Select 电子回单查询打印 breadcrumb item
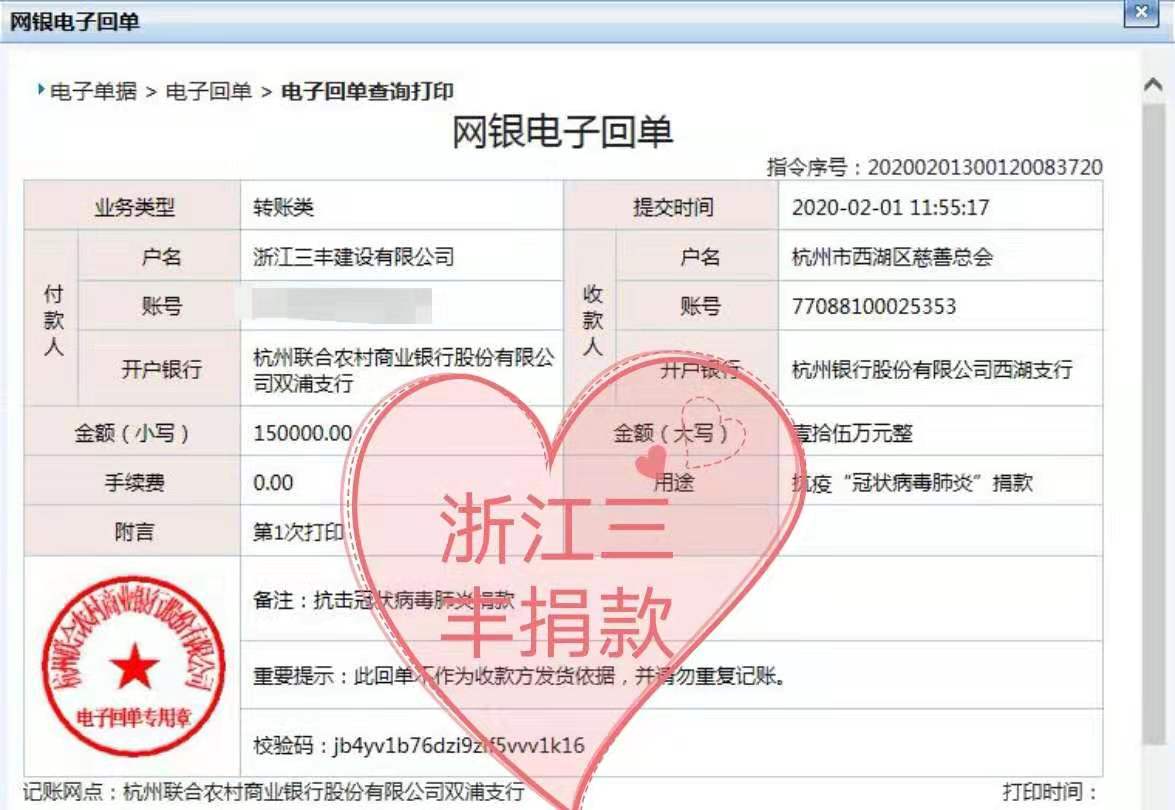This screenshot has height=810, width=1175. 368,92
